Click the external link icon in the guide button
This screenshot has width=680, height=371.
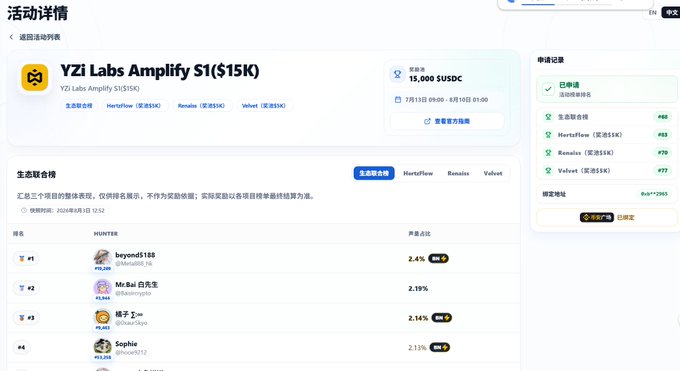(427, 121)
